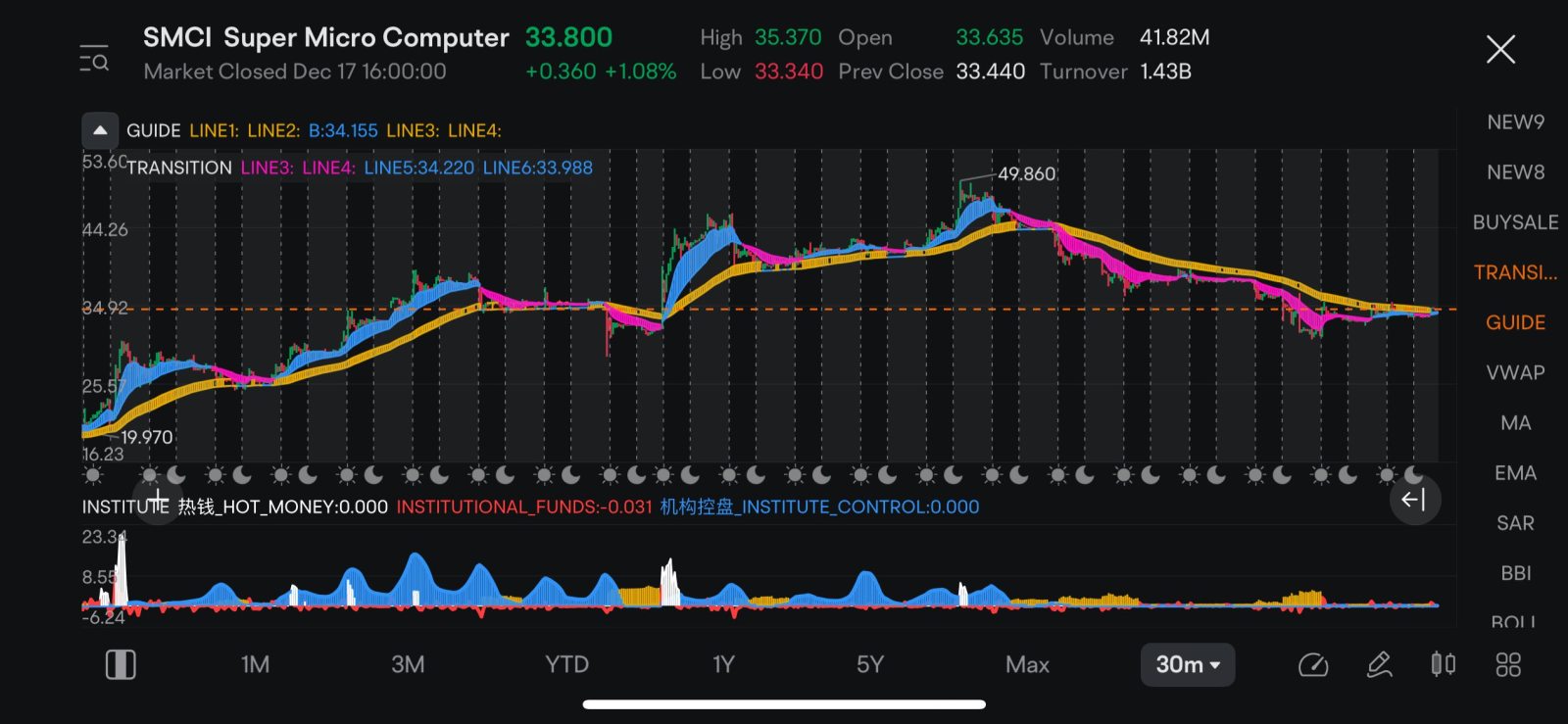Select the VWAP indicator
Image resolution: width=1568 pixels, height=724 pixels.
[1515, 372]
